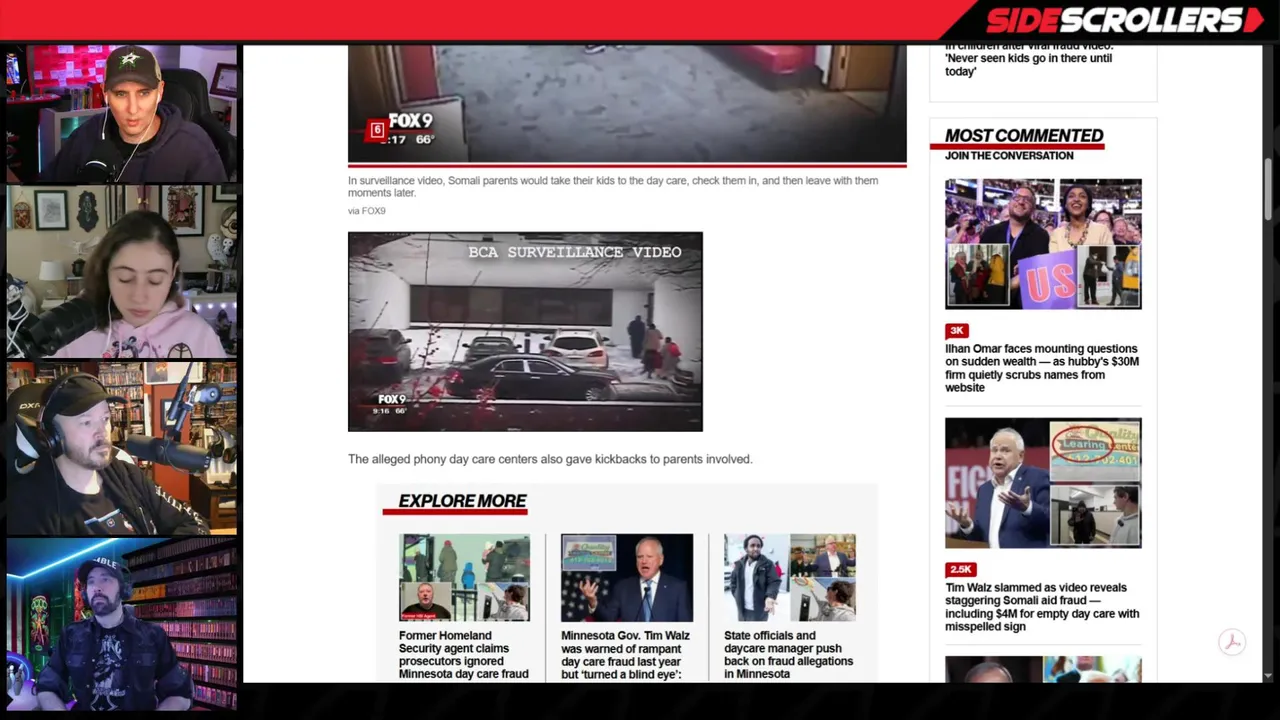The height and width of the screenshot is (720, 1280).
Task: Click the webcam feed of the woman in pink hoodie
Action: pyautogui.click(x=122, y=272)
